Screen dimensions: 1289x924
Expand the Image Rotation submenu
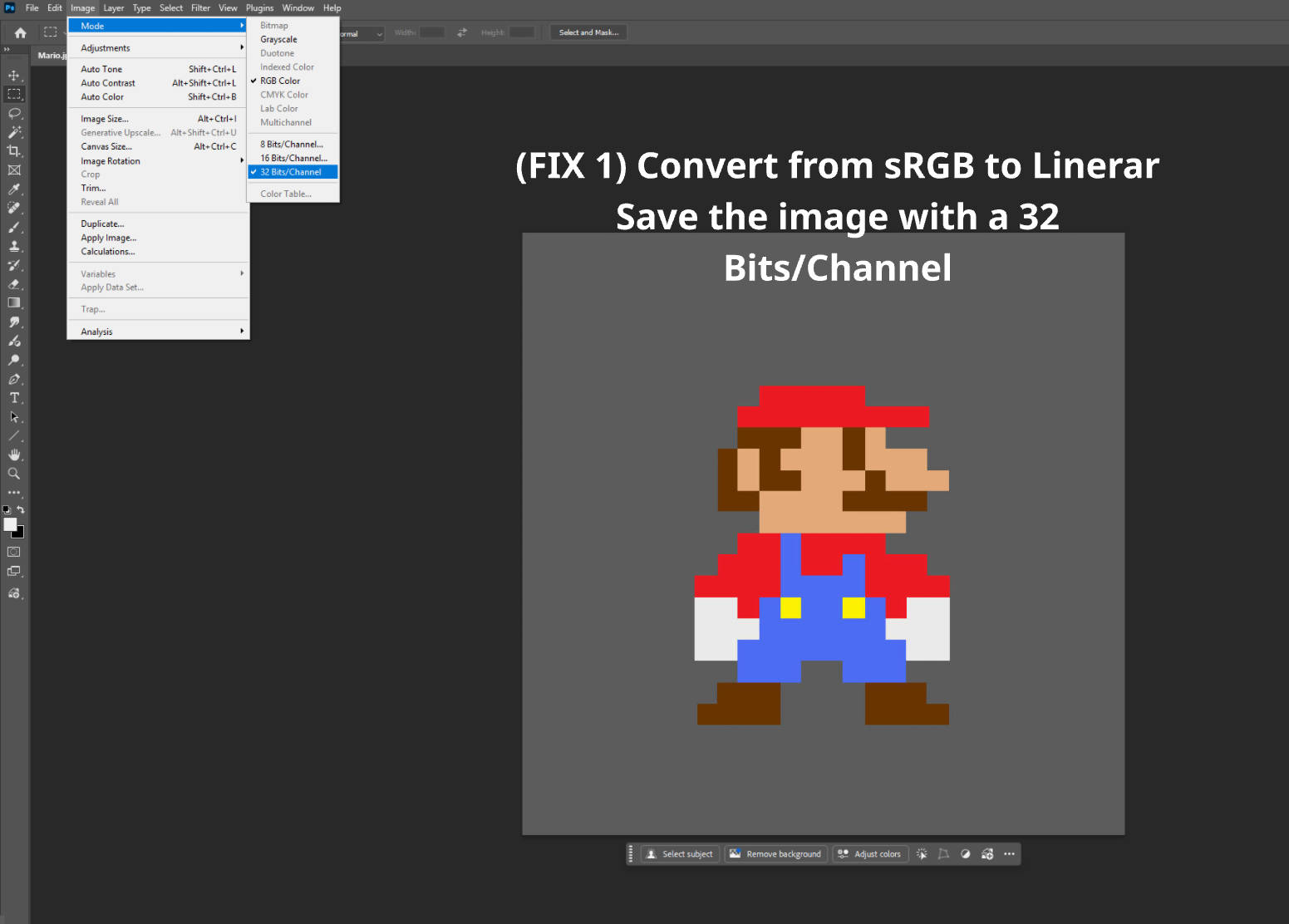point(158,161)
